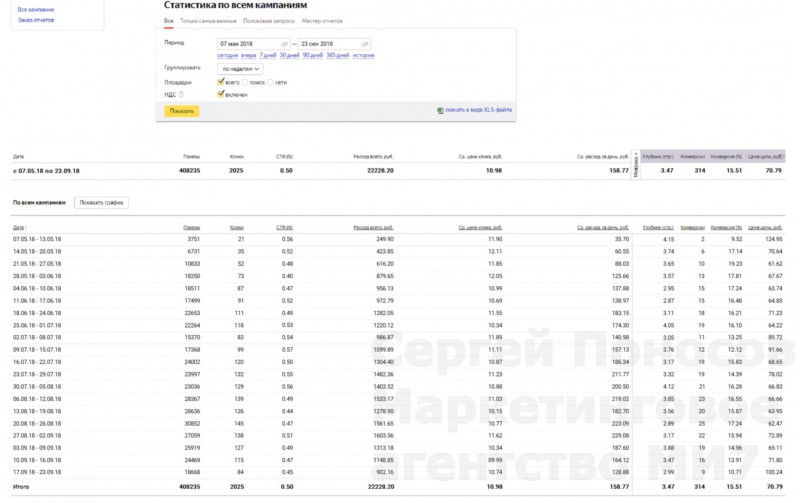Enable the поиск platform checkbox
The width and height of the screenshot is (800, 503).
coord(245,82)
